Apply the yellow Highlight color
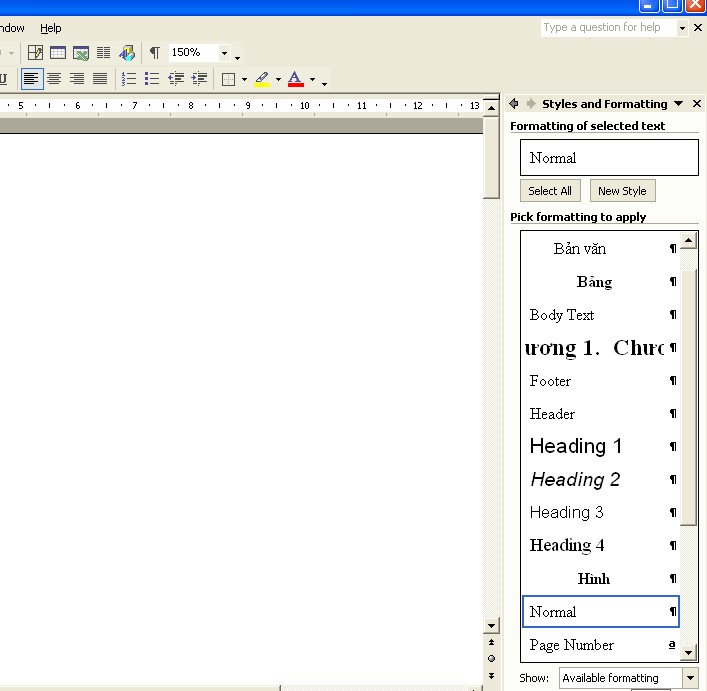Viewport: 707px width, 691px height. click(262, 79)
